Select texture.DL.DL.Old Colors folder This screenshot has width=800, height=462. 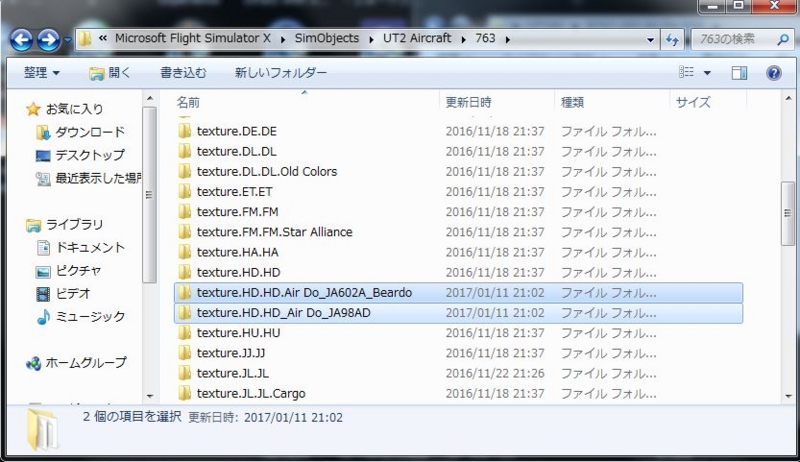(x=267, y=171)
